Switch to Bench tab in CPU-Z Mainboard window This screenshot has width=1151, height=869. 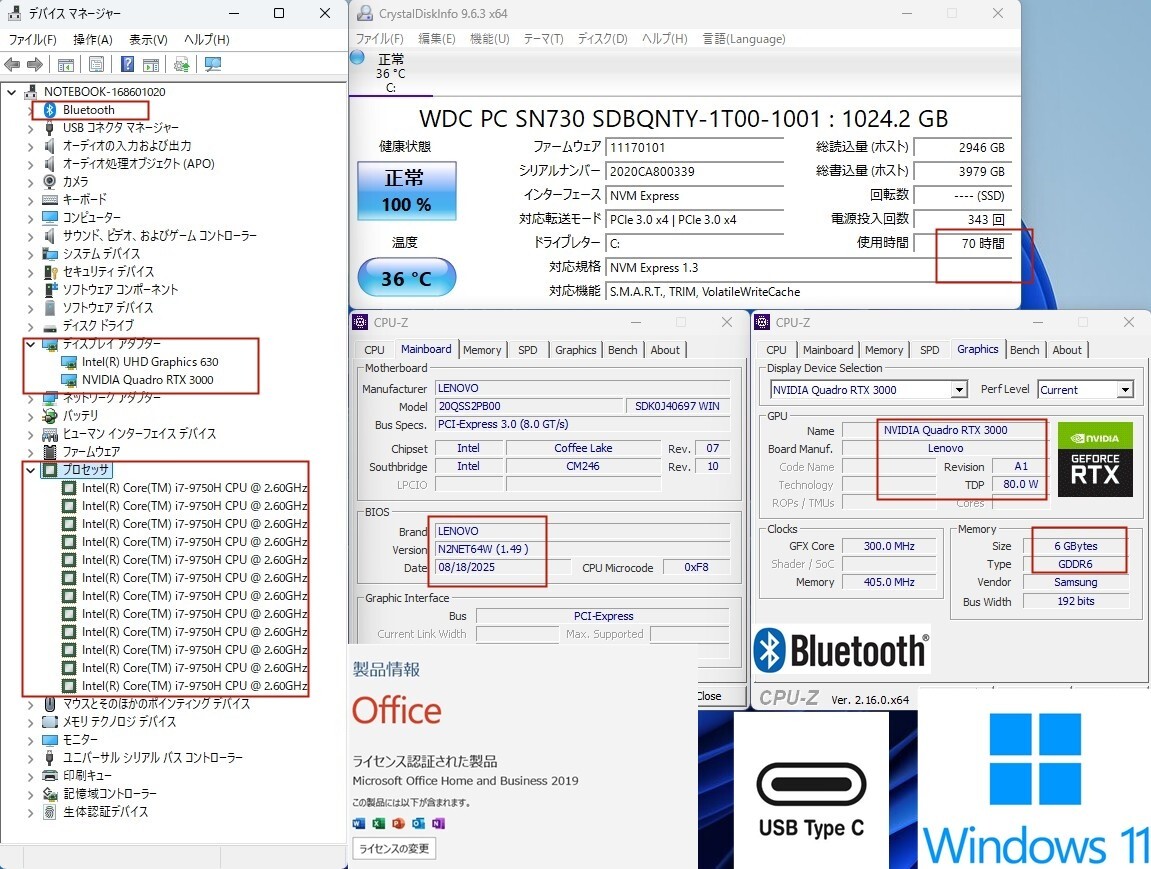pos(622,350)
